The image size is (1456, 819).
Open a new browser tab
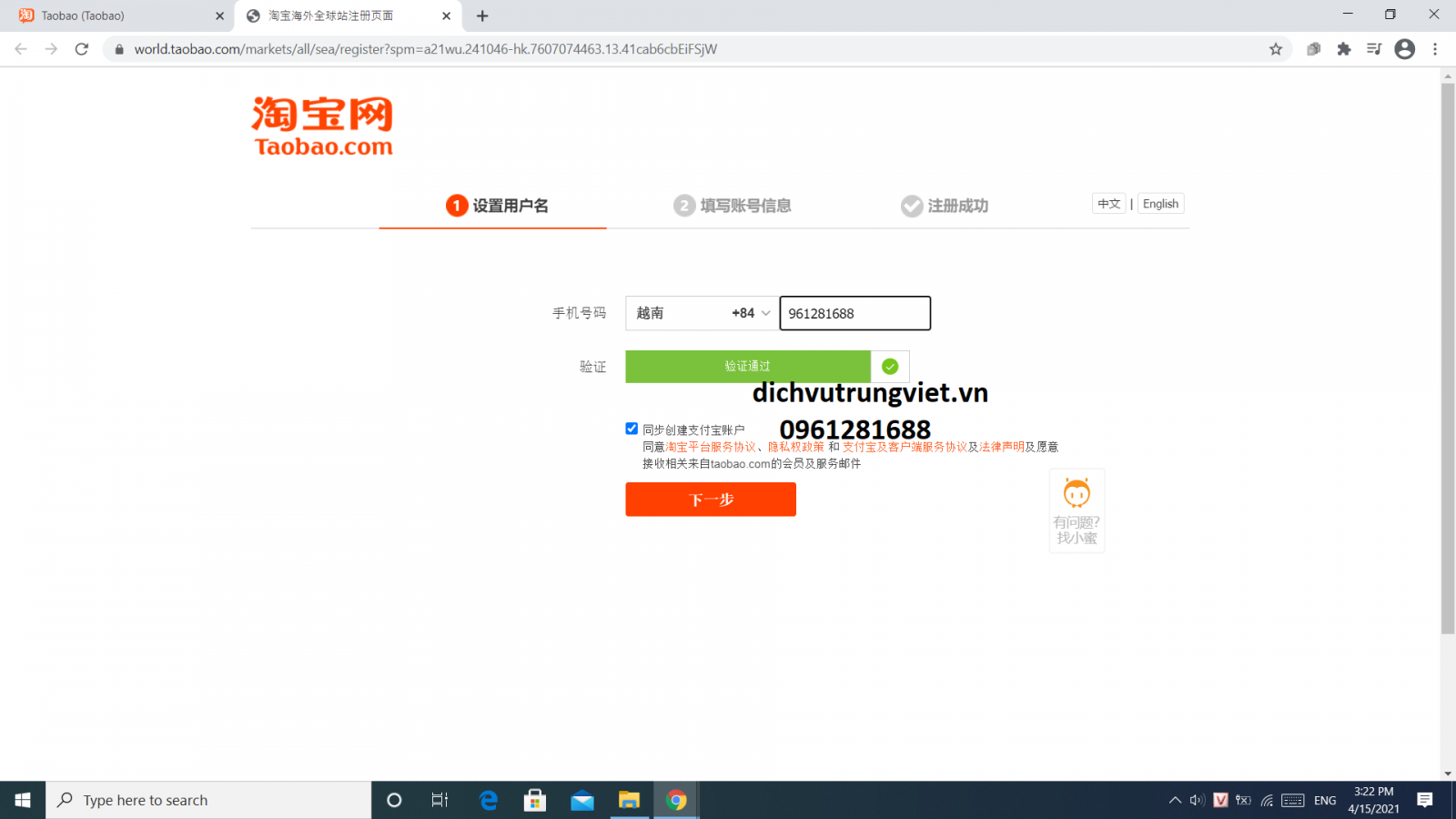coord(482,15)
